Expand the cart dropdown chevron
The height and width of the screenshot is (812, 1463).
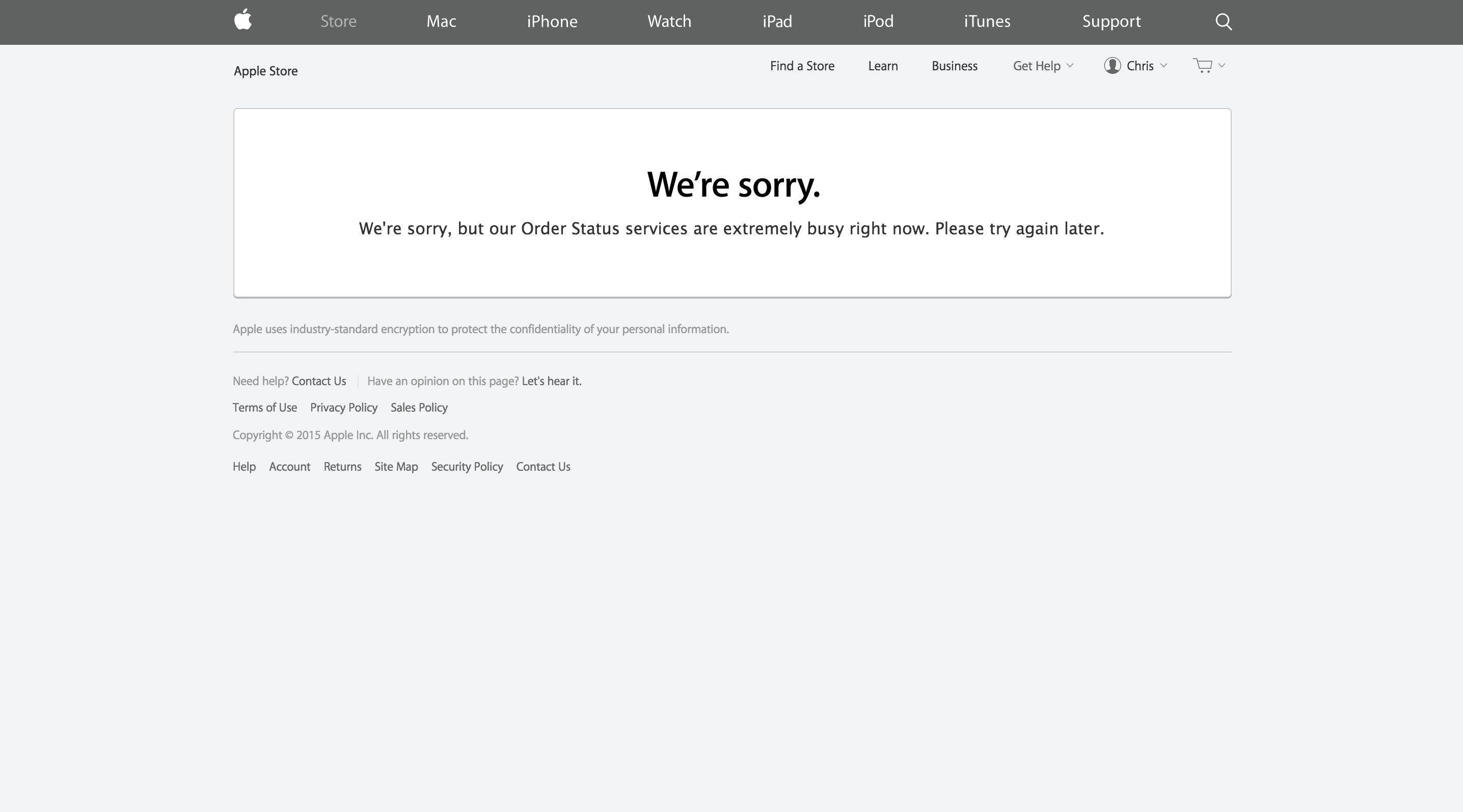1222,66
